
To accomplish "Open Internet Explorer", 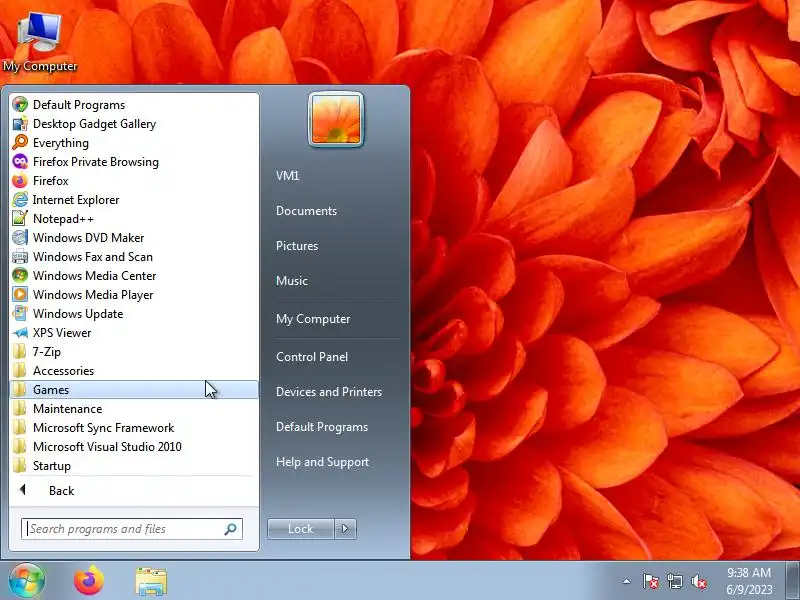I will pos(134,199).
